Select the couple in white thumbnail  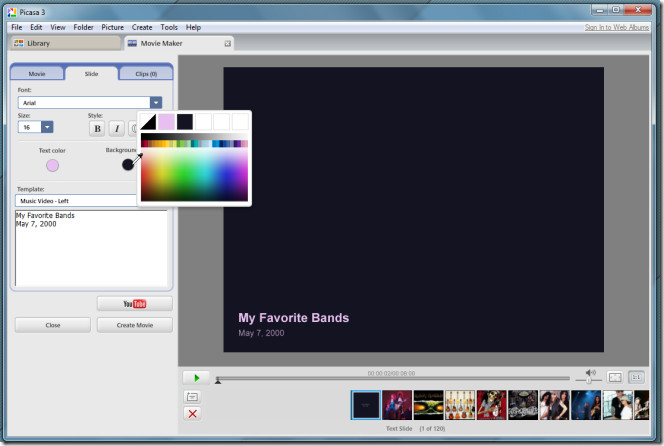(617, 405)
